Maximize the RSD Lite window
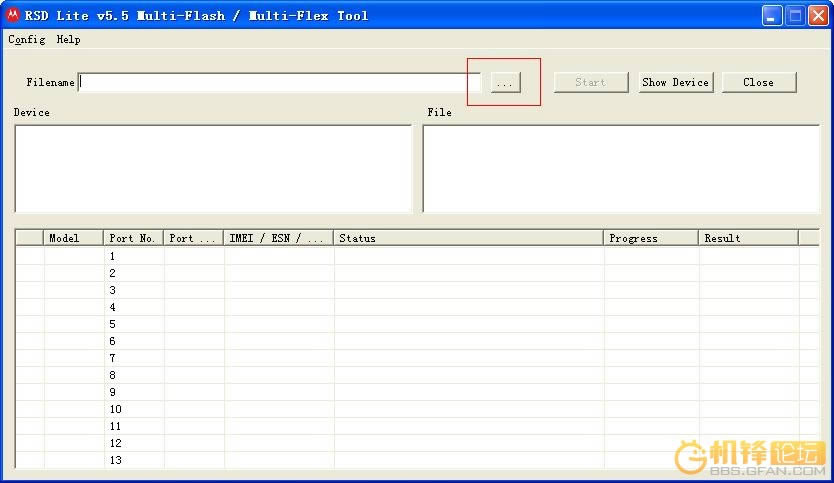This screenshot has width=834, height=483. point(795,16)
